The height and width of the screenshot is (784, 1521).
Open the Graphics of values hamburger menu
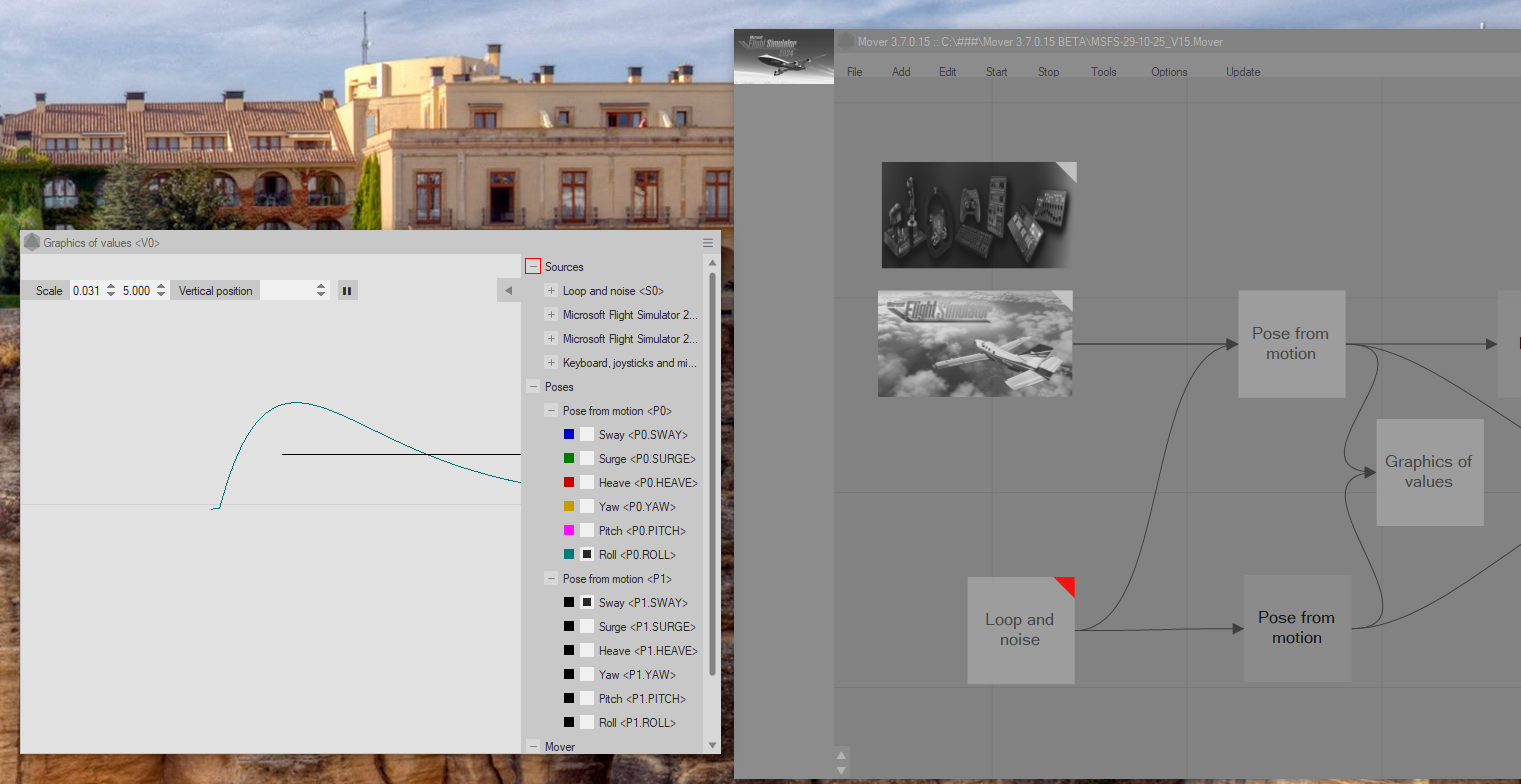[x=708, y=243]
